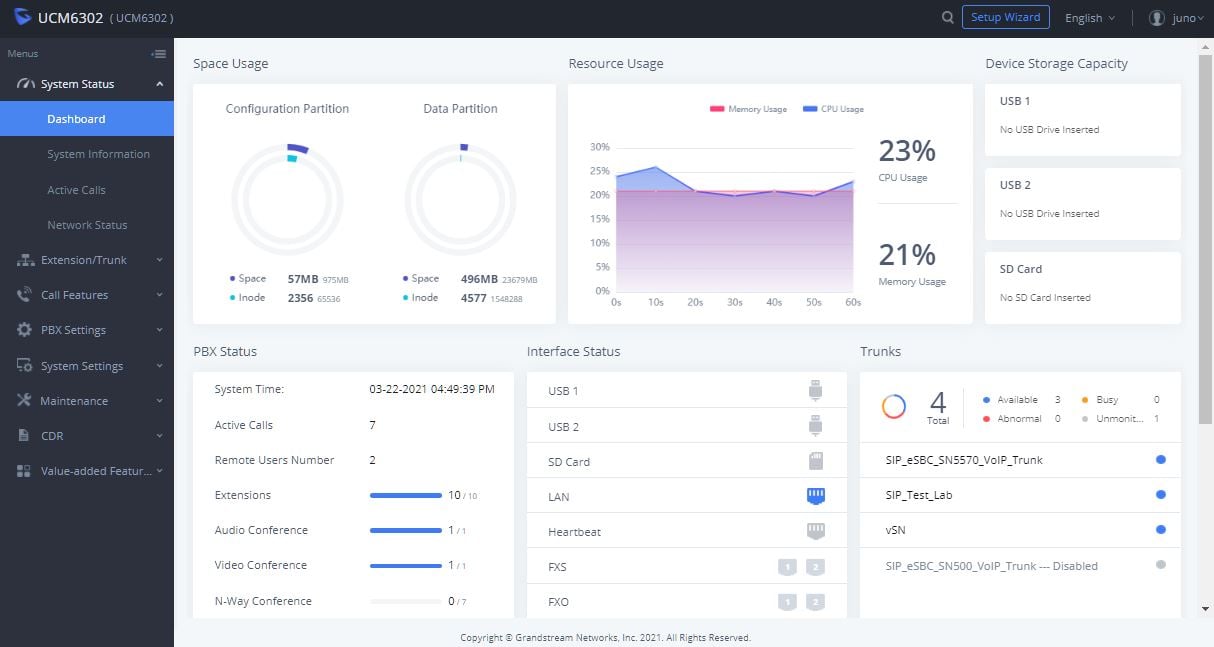Screen dimensions: 1214x647
Task: Click the page's vertical scrollbar
Action: point(1205,300)
